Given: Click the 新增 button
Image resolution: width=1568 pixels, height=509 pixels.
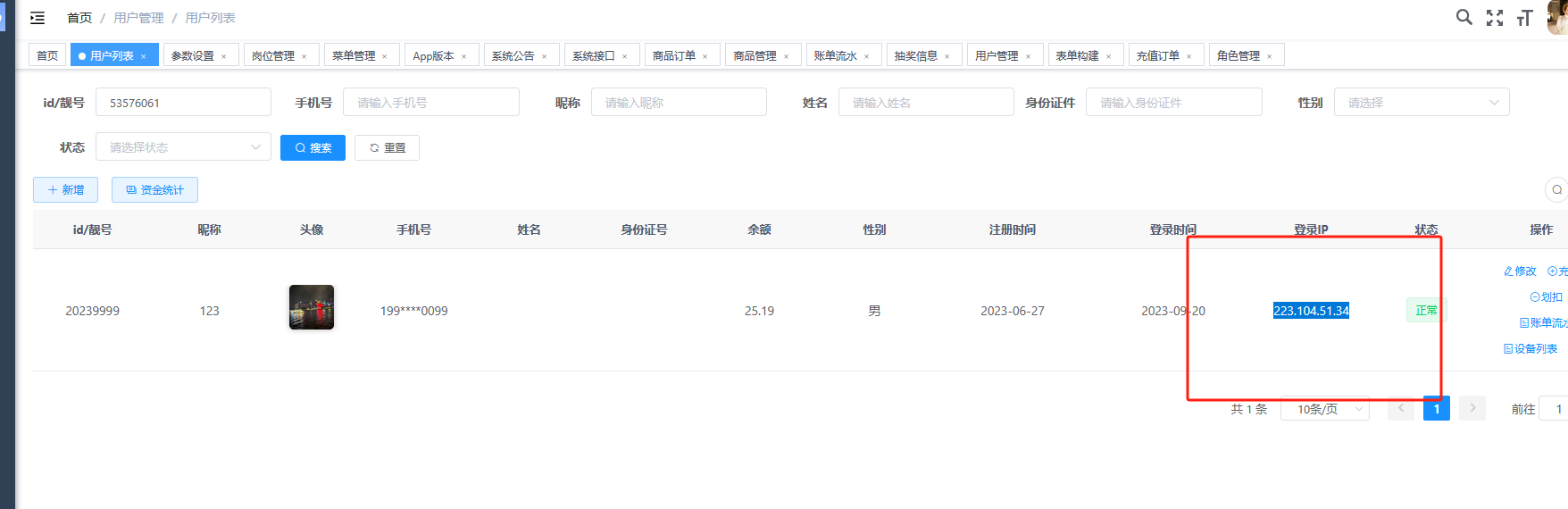Looking at the screenshot, I should 65,189.
